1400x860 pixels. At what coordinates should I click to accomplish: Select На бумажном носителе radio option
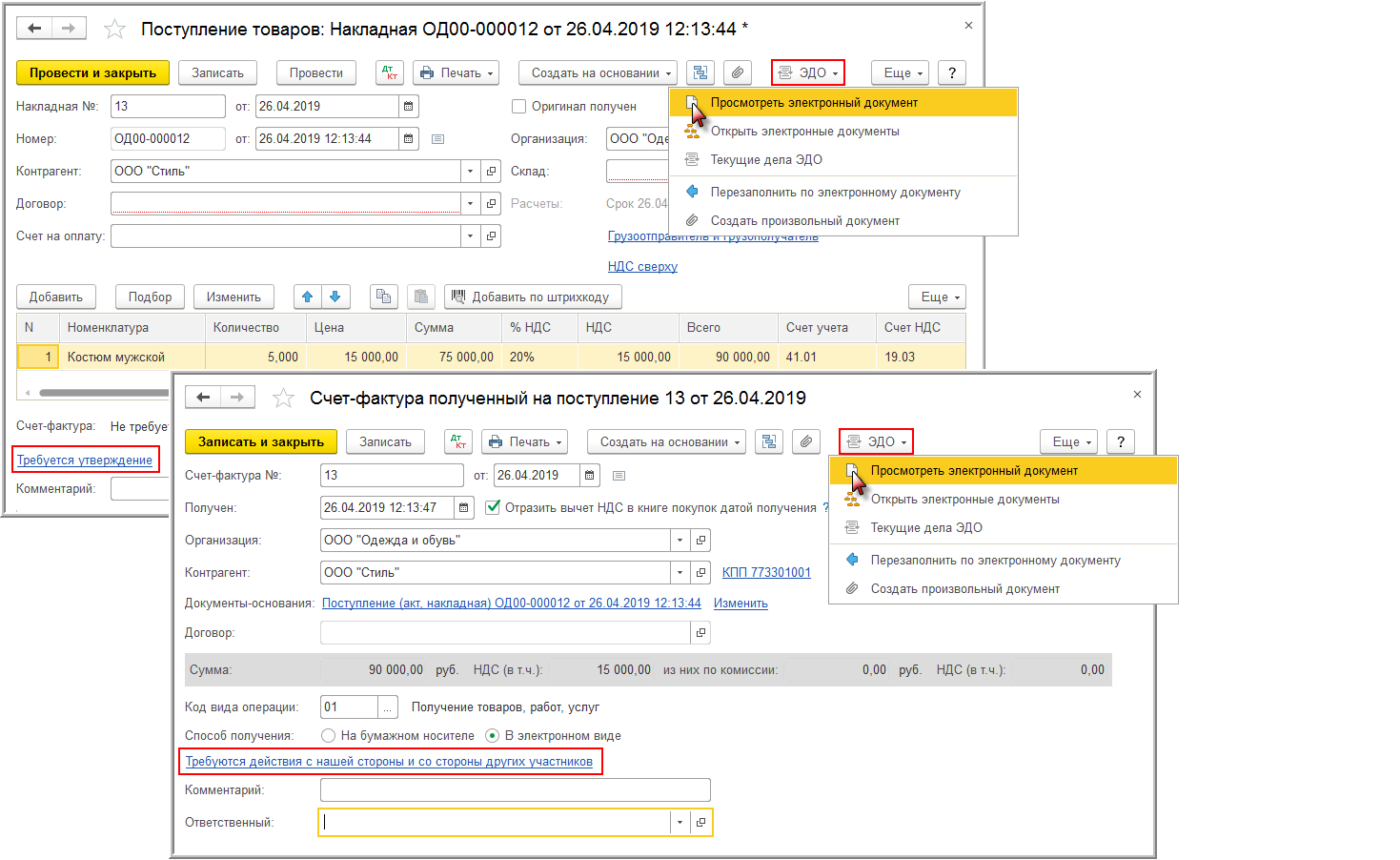(x=329, y=735)
